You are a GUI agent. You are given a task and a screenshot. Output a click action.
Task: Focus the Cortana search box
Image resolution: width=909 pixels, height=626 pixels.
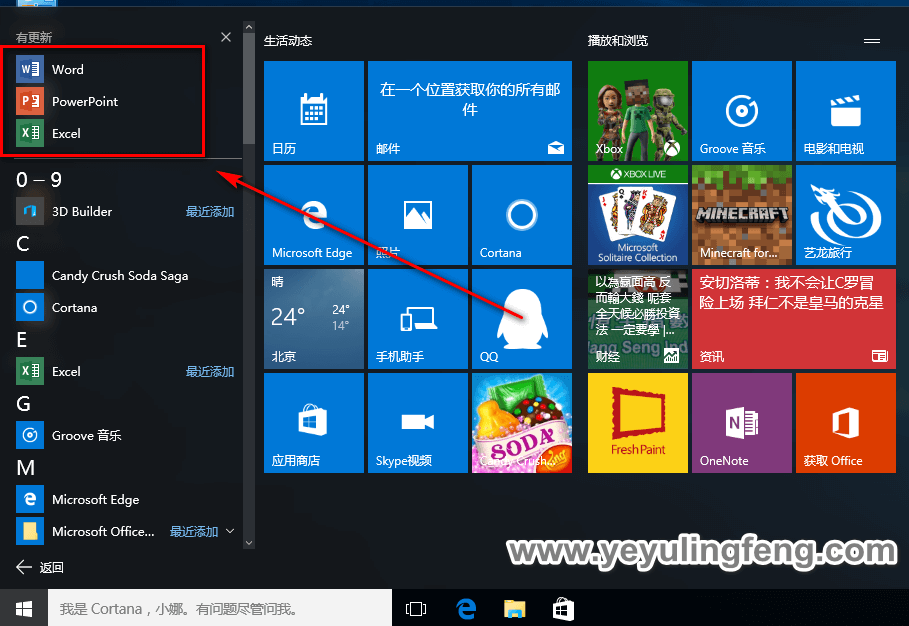220,608
